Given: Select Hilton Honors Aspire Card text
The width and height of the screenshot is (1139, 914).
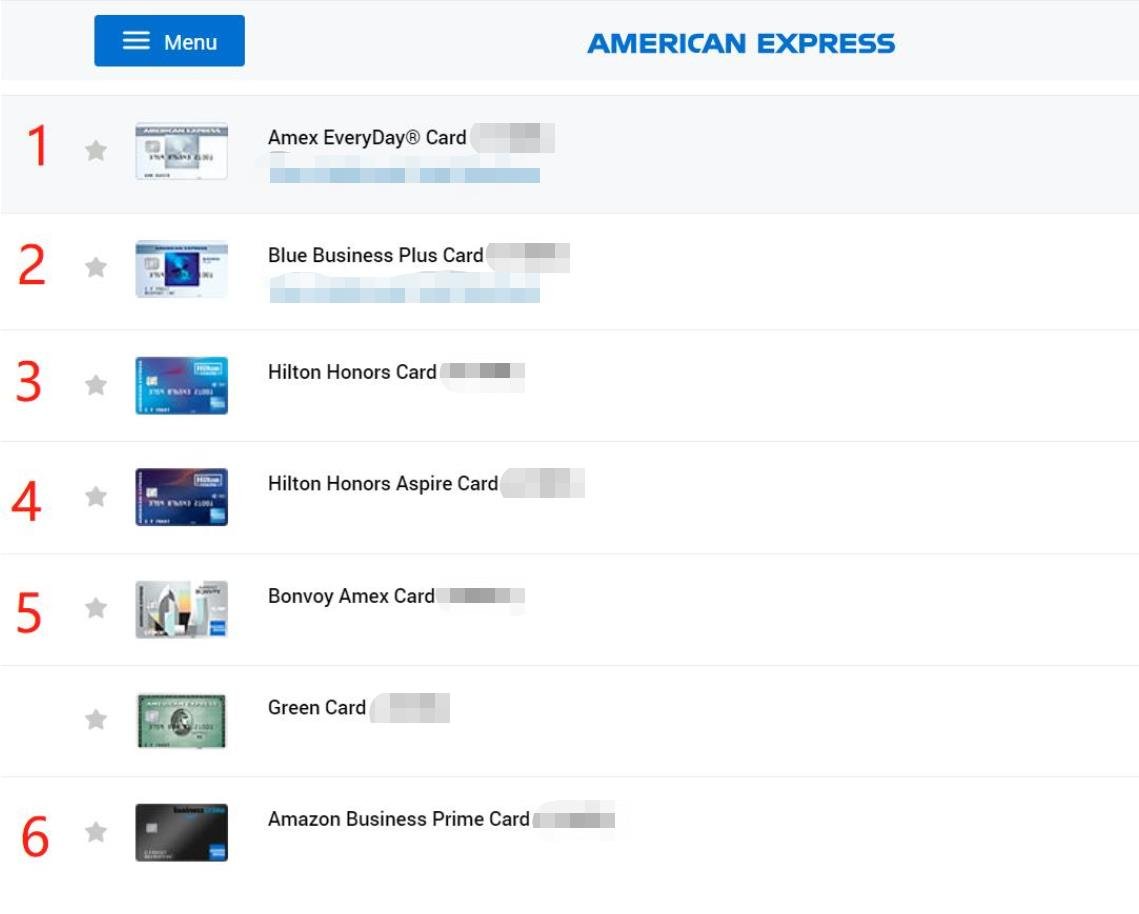Looking at the screenshot, I should tap(383, 483).
